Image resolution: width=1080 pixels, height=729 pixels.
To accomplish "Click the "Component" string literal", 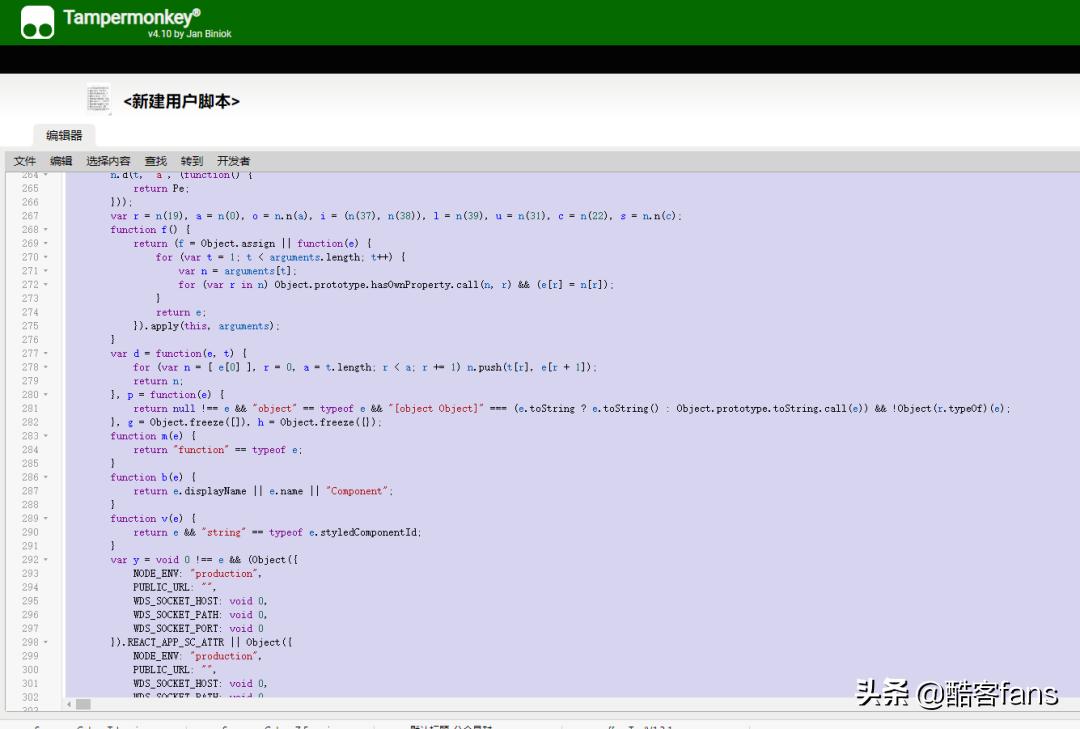I will click(357, 491).
